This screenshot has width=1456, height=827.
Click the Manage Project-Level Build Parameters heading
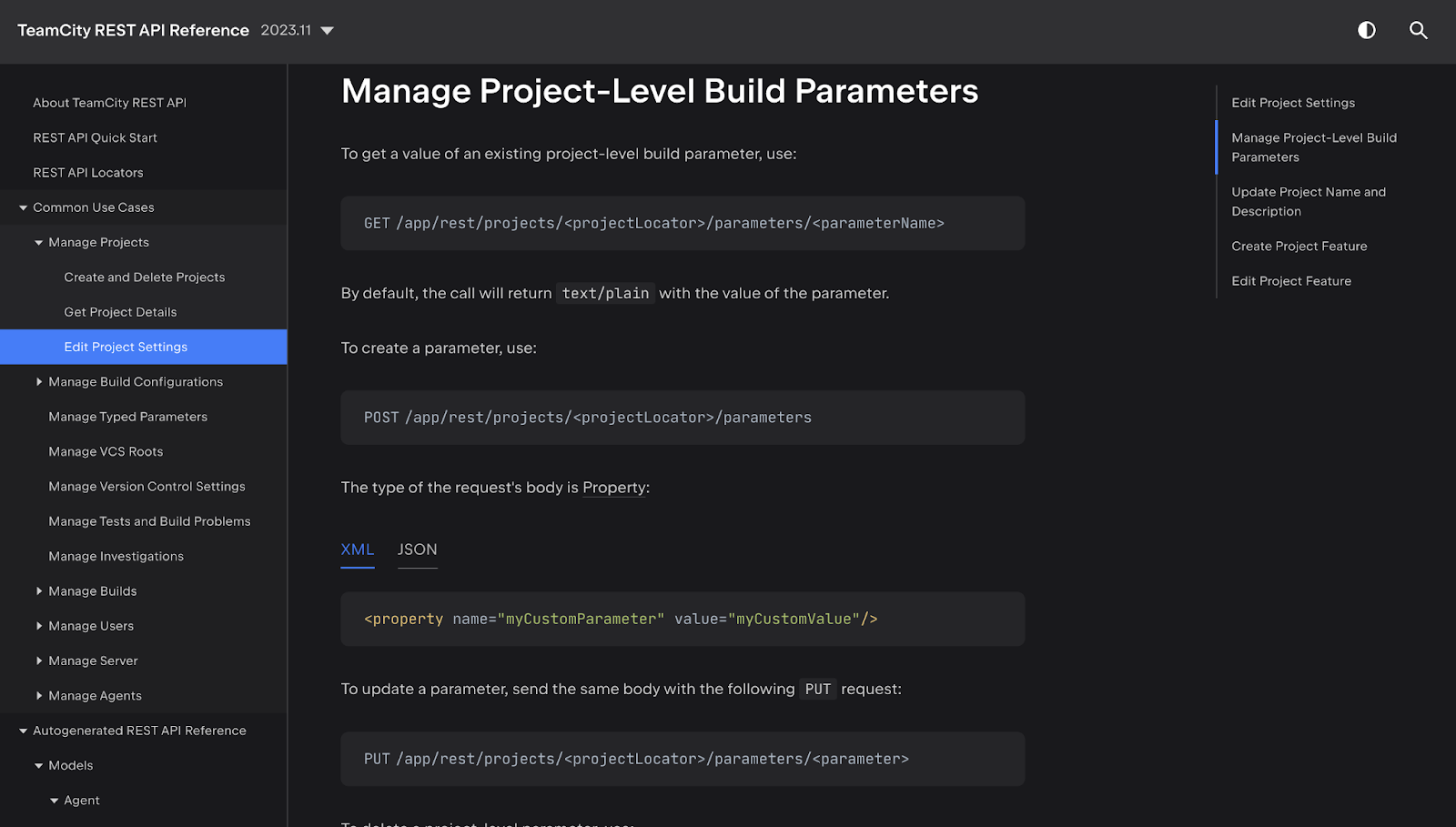click(x=660, y=91)
